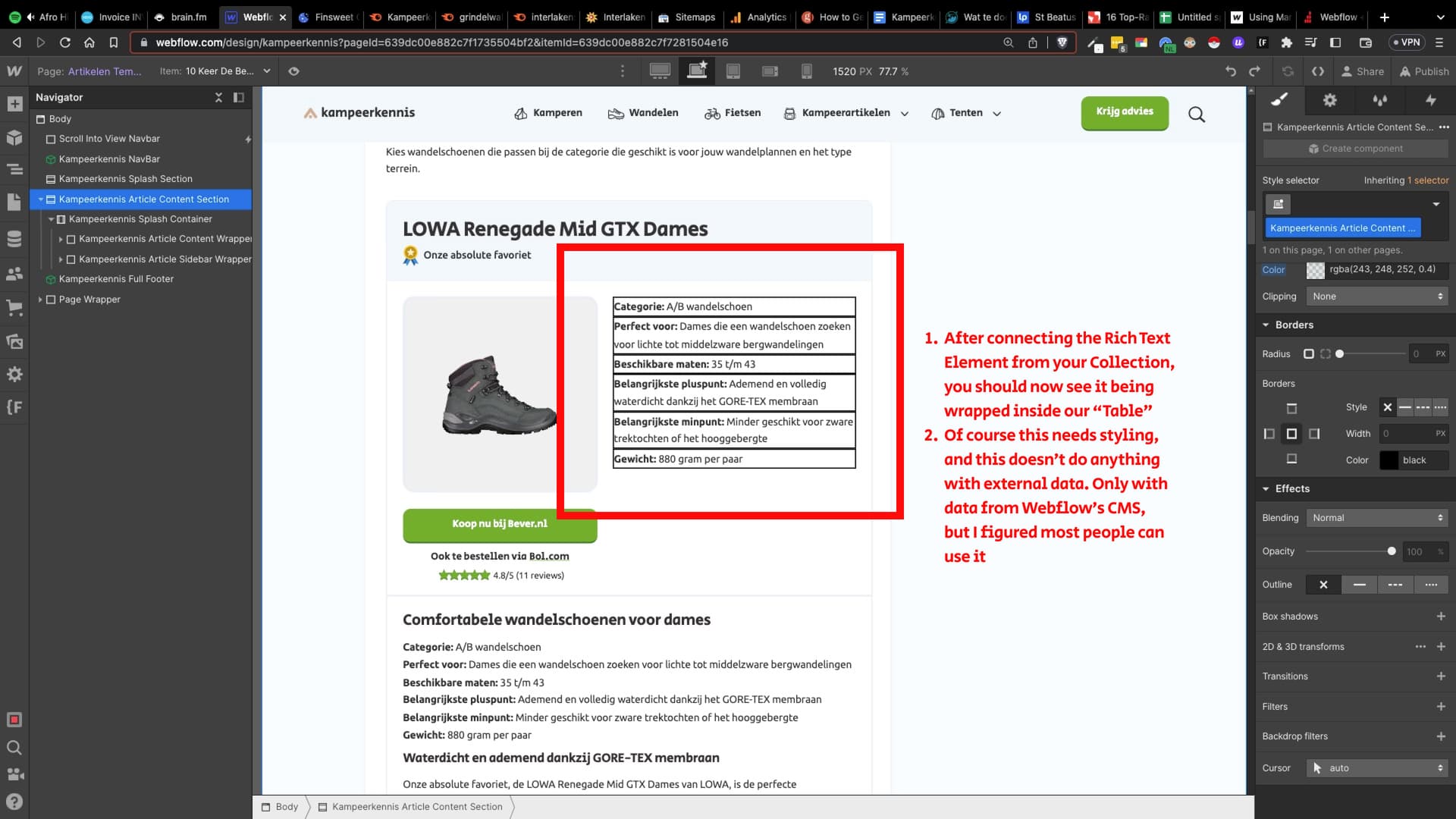The image size is (1456, 819).
Task: Open the Help question mark icon
Action: (x=14, y=802)
